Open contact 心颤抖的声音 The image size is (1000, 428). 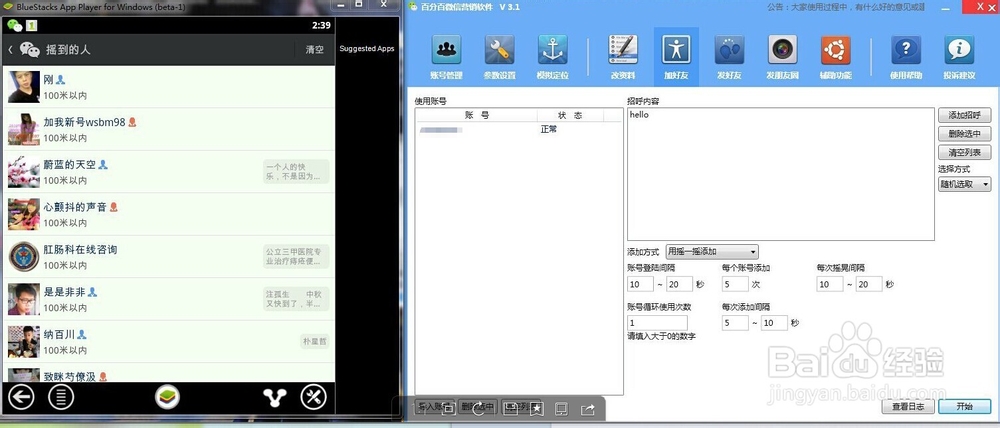click(169, 214)
